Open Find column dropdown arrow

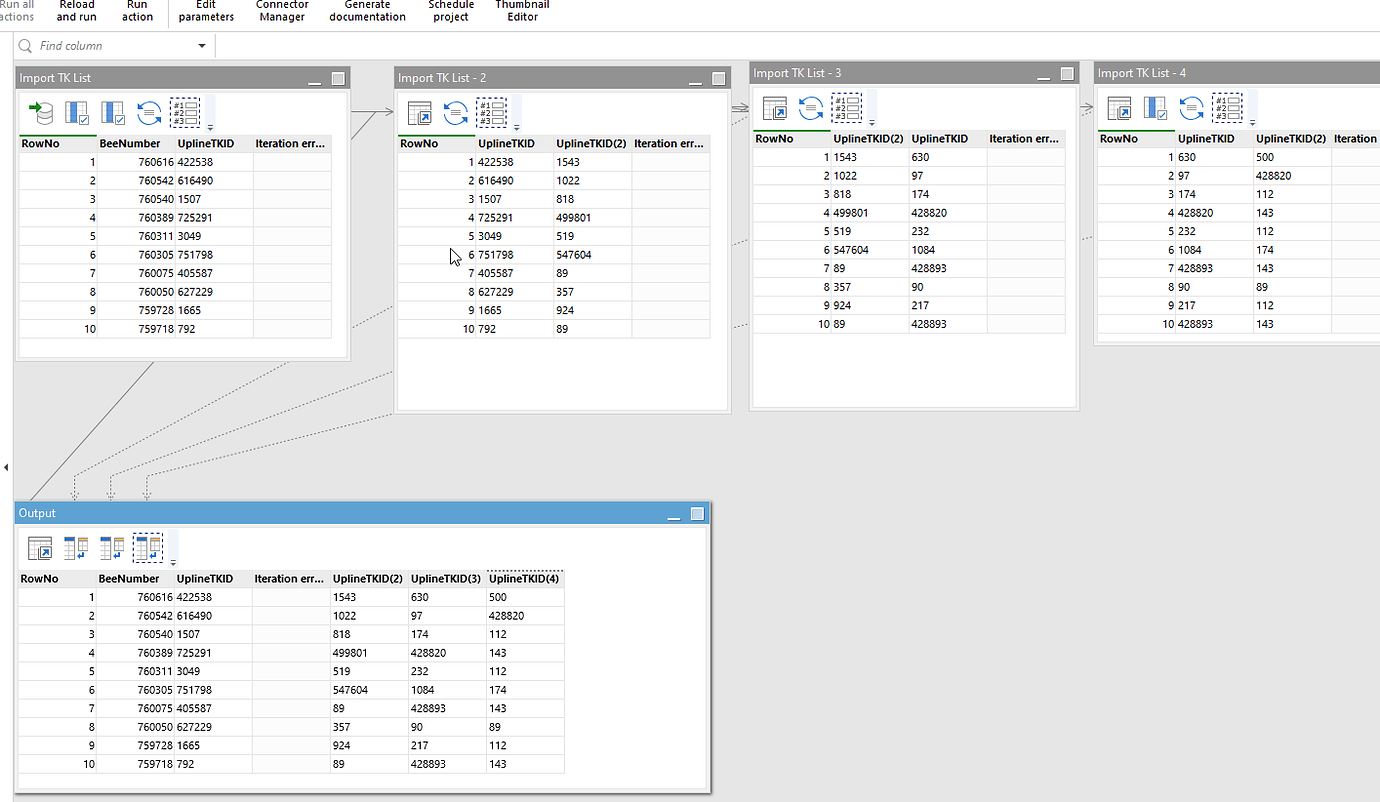coord(202,46)
